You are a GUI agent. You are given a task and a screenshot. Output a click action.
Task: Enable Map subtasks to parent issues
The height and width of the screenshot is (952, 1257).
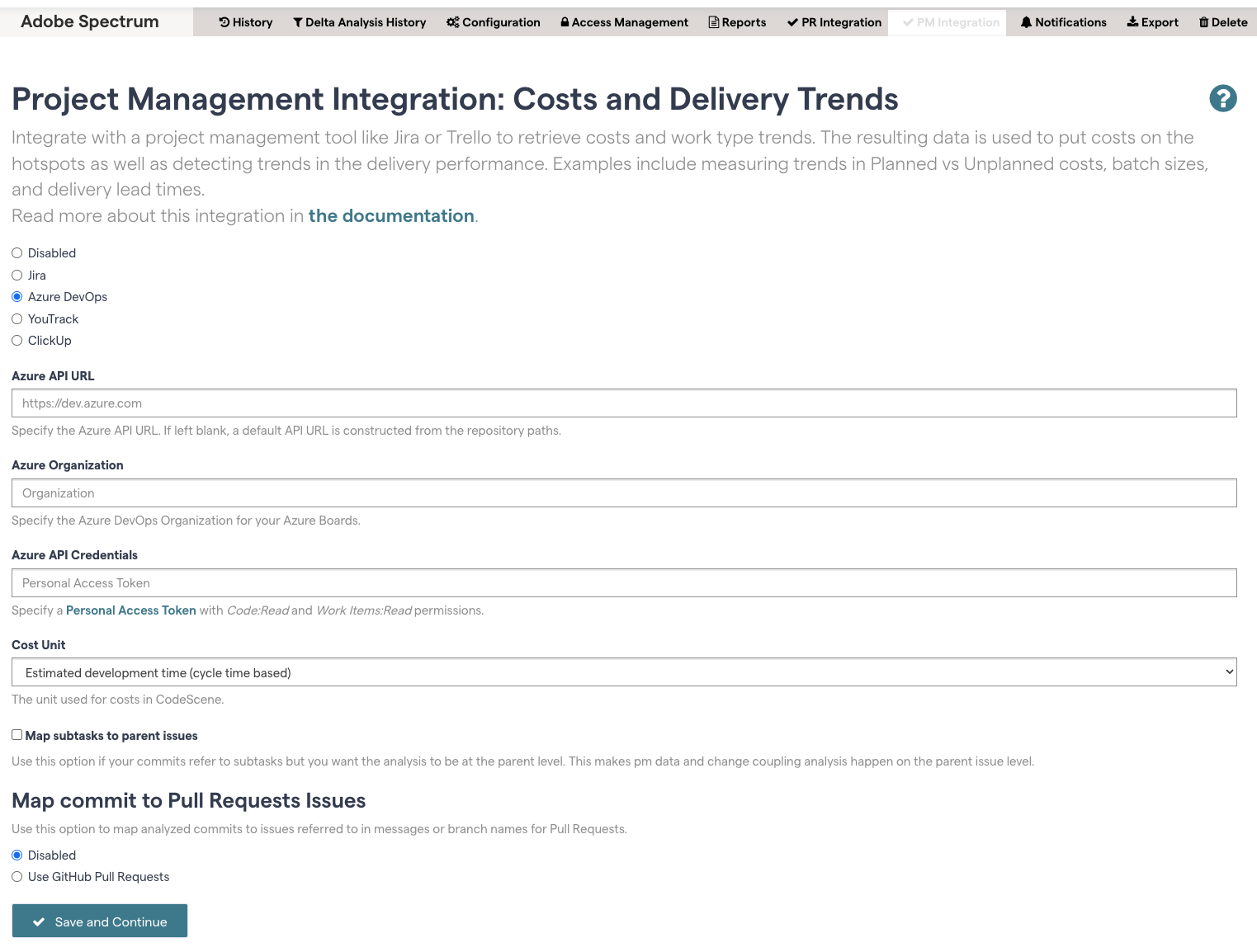point(17,734)
